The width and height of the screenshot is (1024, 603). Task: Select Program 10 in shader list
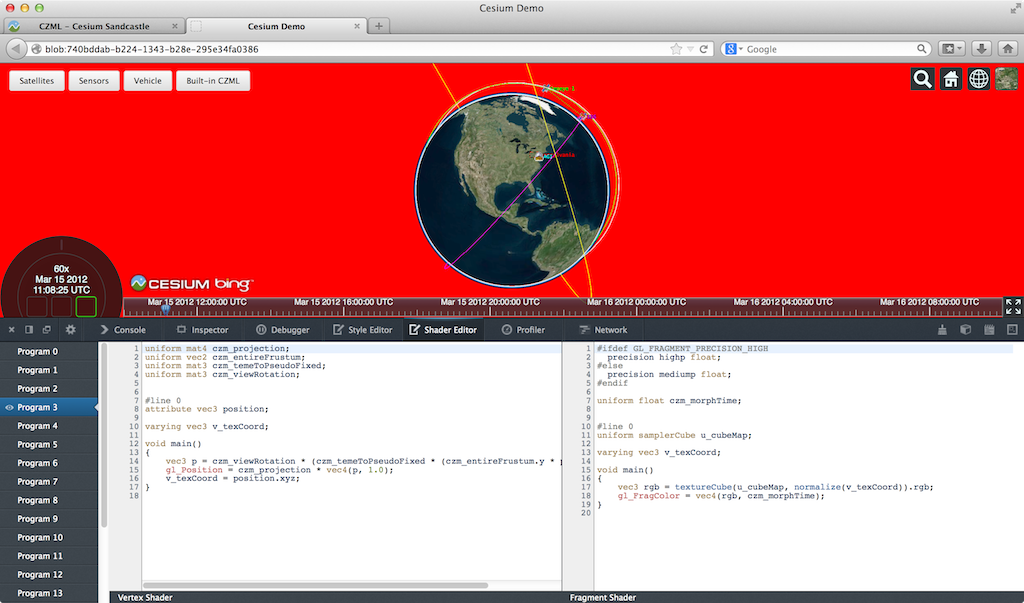(49, 538)
